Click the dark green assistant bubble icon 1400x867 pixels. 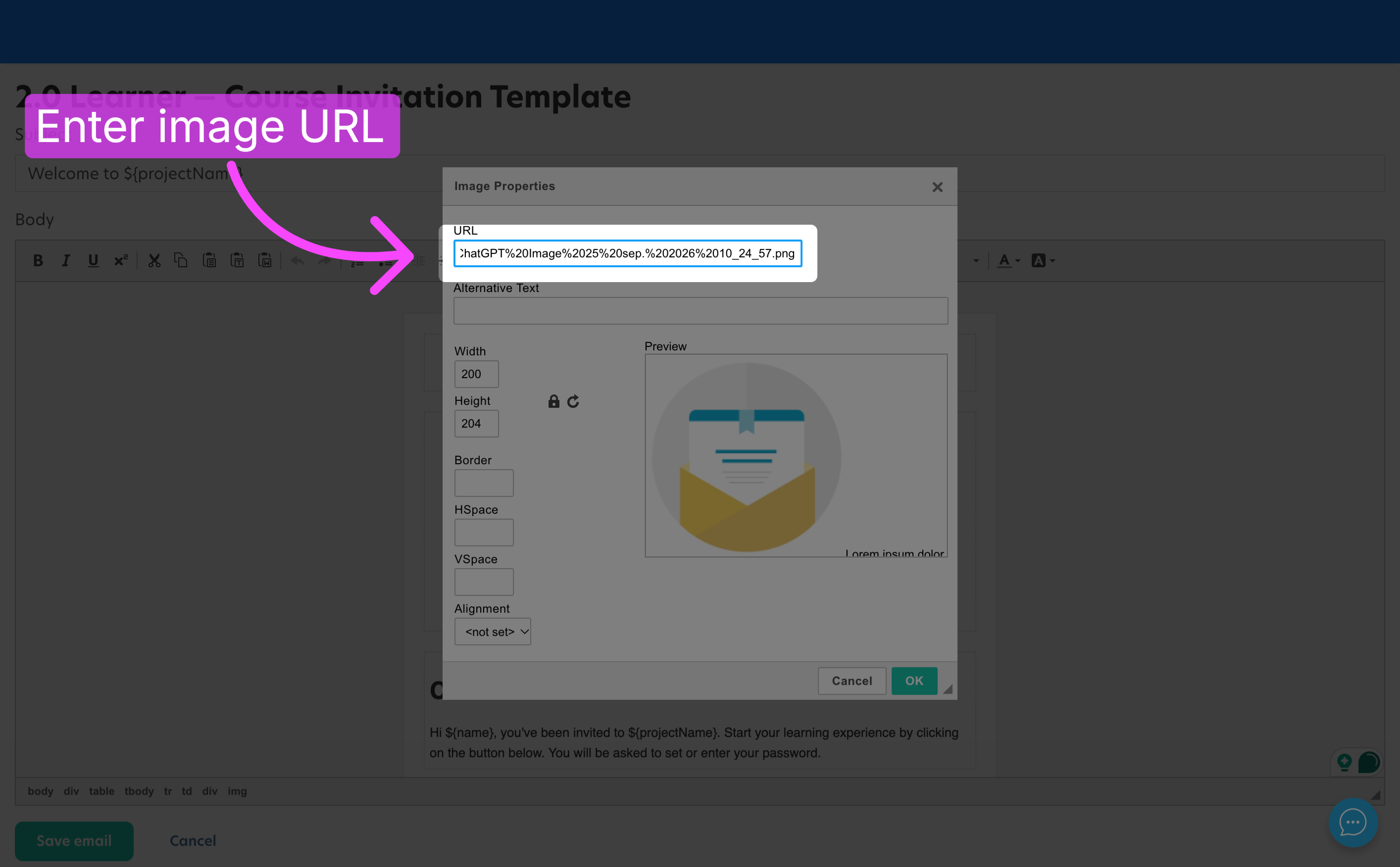1368,762
